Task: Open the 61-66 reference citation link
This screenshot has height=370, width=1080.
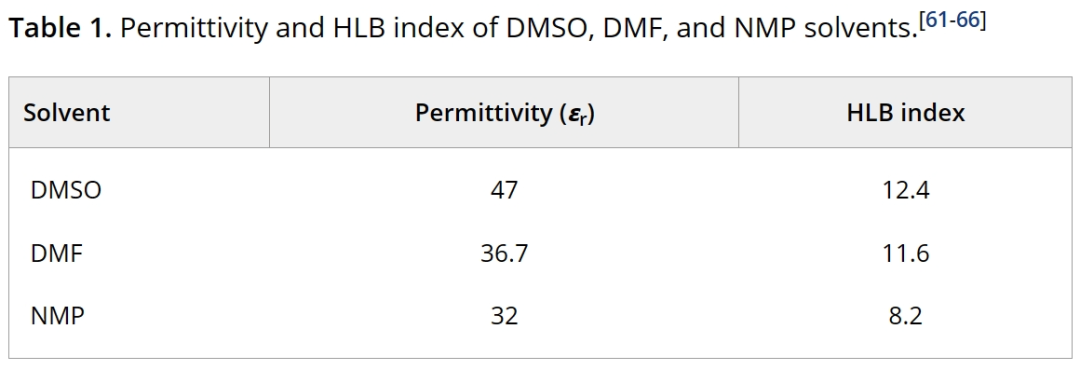Action: [953, 21]
